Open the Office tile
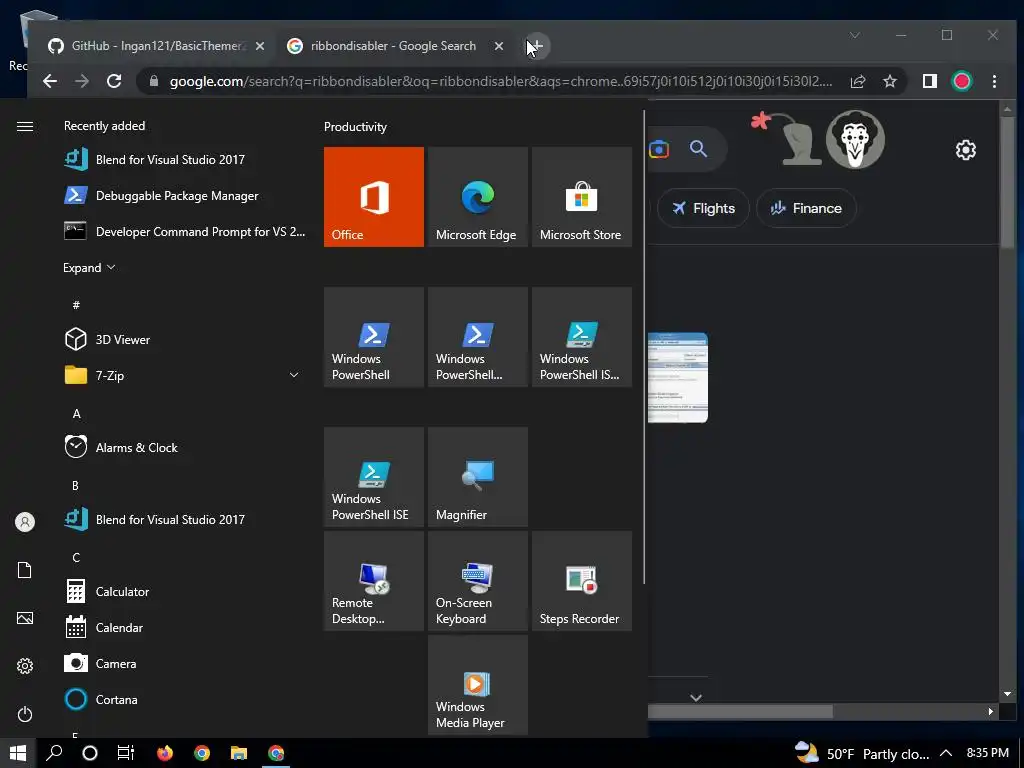This screenshot has height=768, width=1024. (374, 197)
